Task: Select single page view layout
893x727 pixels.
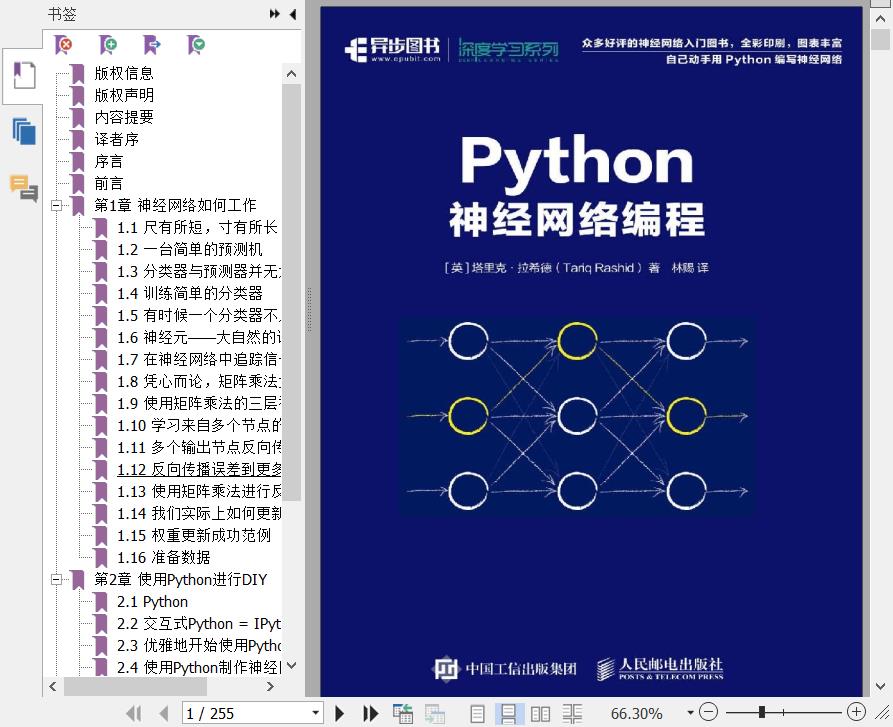Action: [478, 713]
